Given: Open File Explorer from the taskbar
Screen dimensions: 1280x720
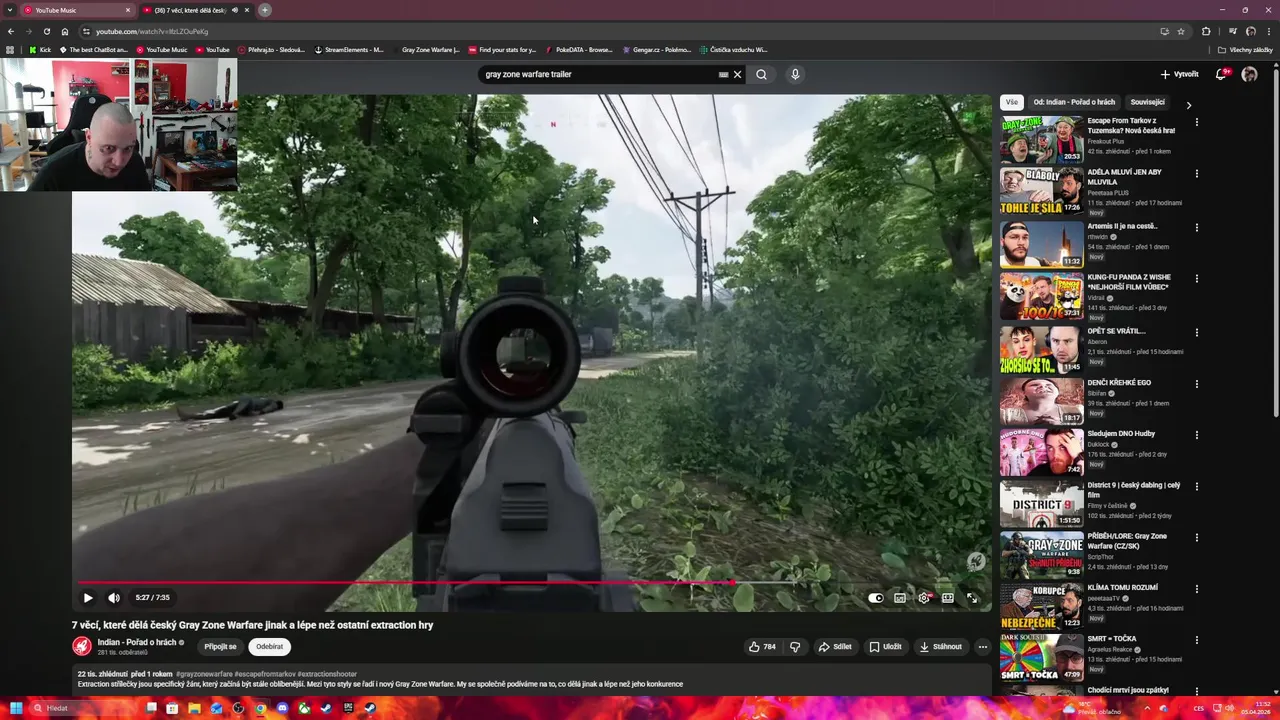Looking at the screenshot, I should point(194,708).
